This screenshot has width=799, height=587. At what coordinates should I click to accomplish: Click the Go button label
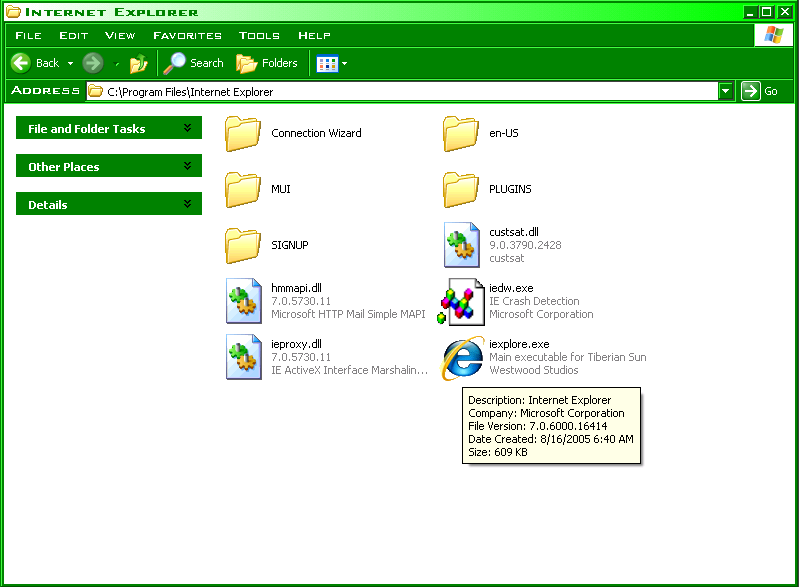coord(771,91)
